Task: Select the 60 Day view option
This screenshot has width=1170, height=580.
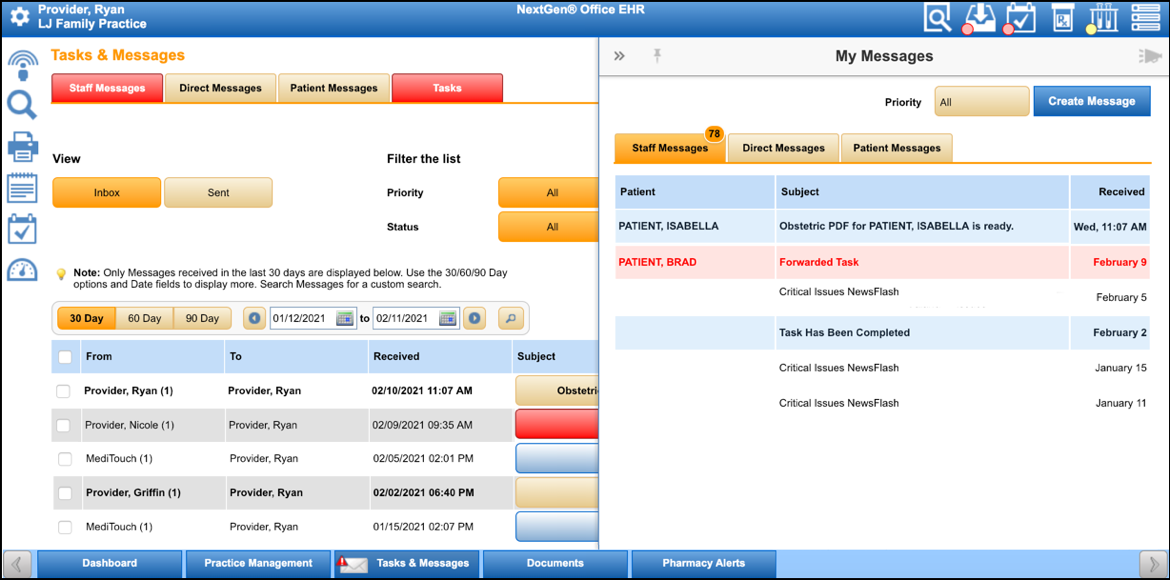Action: (144, 317)
